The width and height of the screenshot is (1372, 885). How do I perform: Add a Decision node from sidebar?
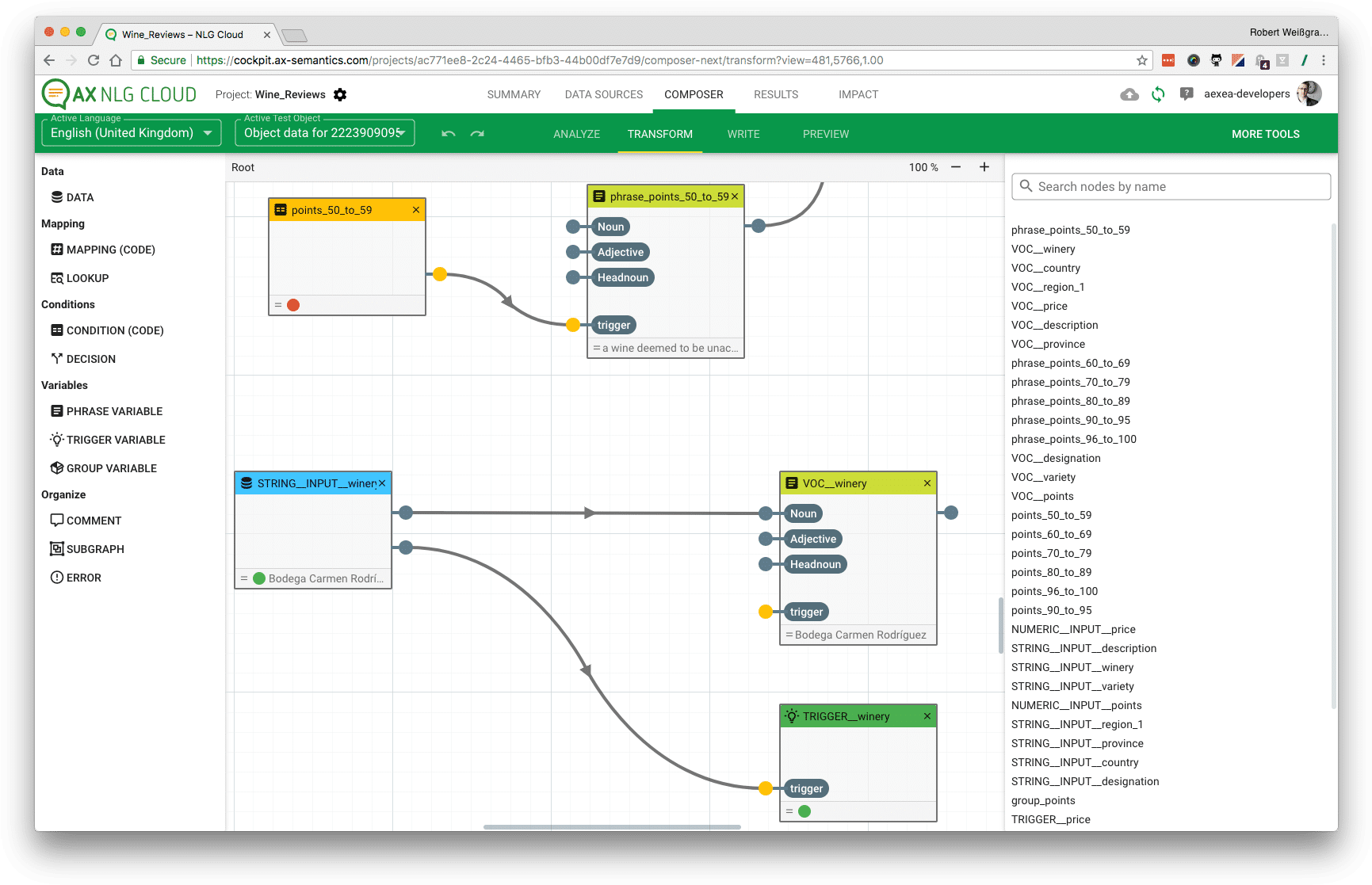[90, 359]
